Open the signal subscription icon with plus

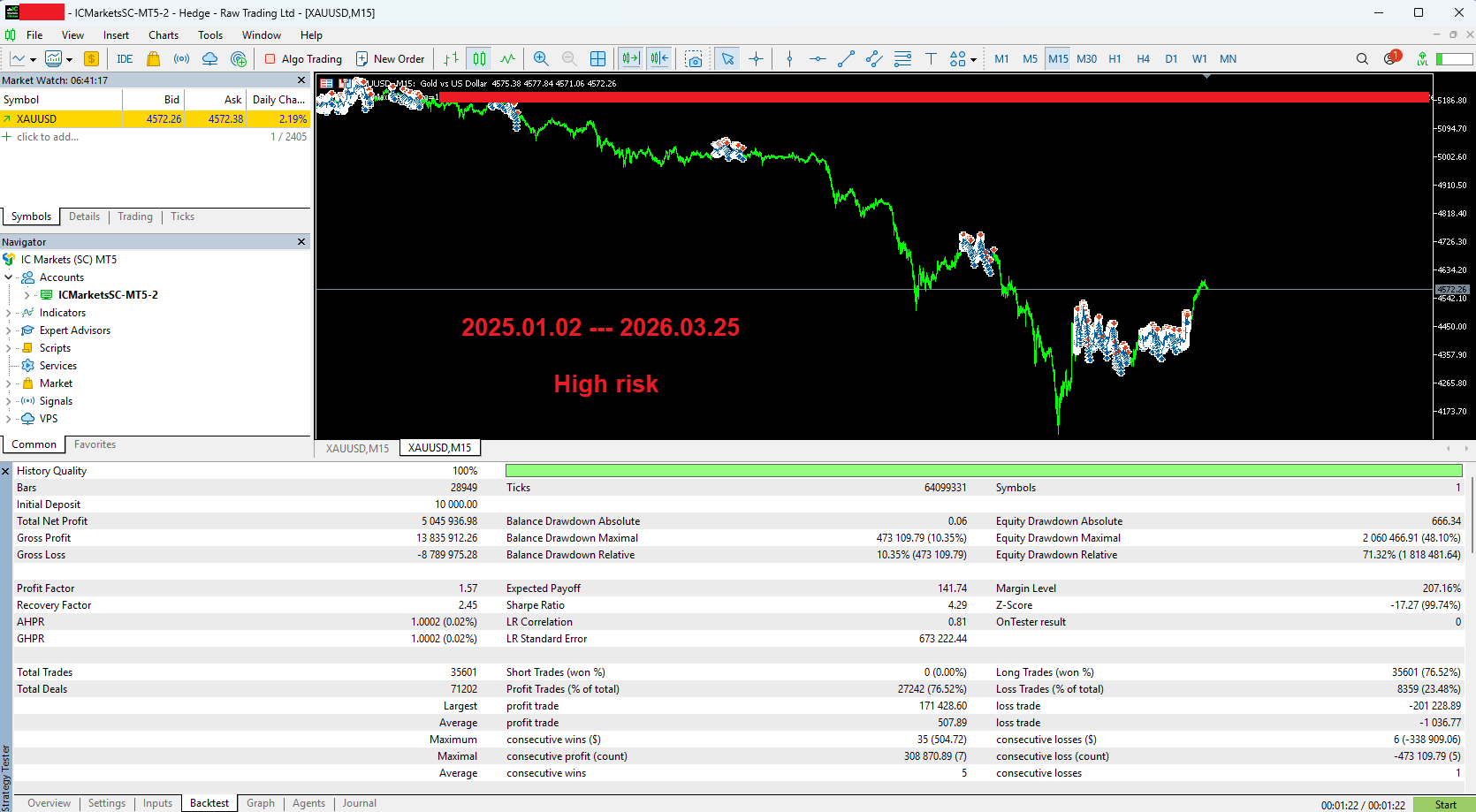pos(239,59)
